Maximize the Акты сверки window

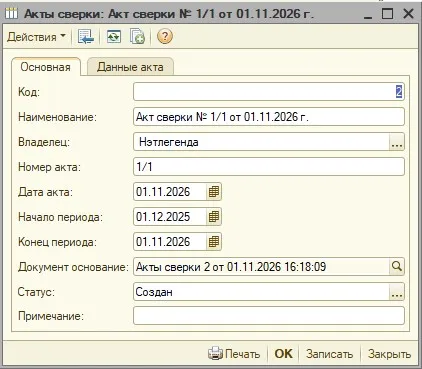click(x=387, y=14)
